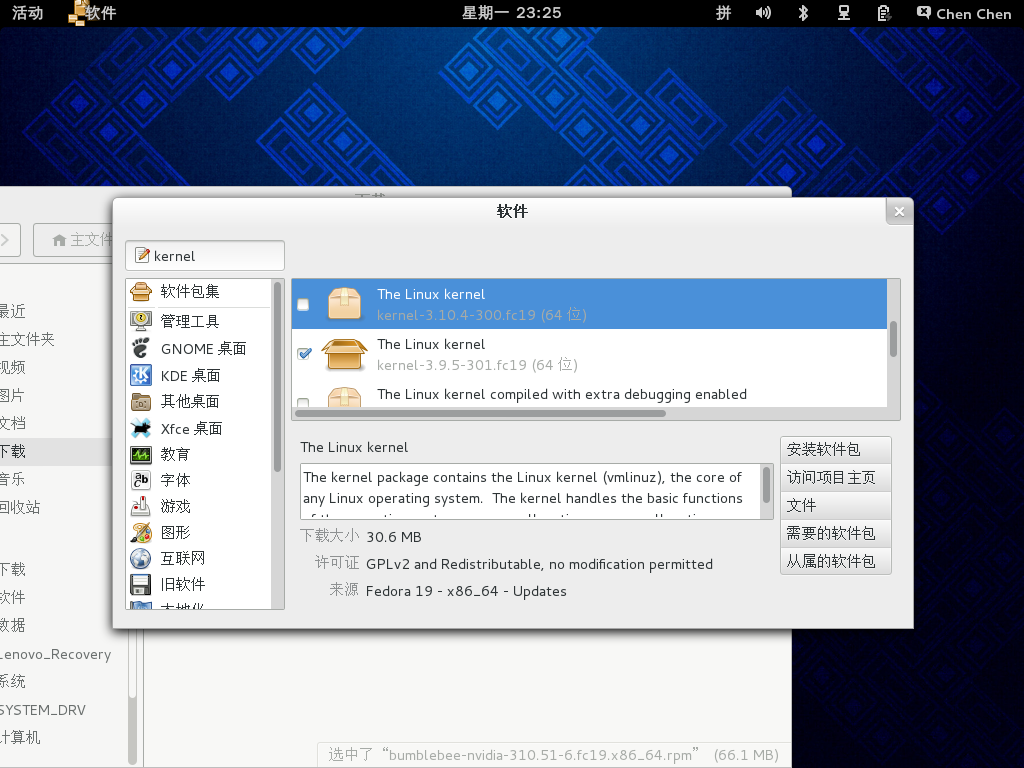Click the kernel search input field
The width and height of the screenshot is (1024, 768).
pyautogui.click(x=205, y=255)
